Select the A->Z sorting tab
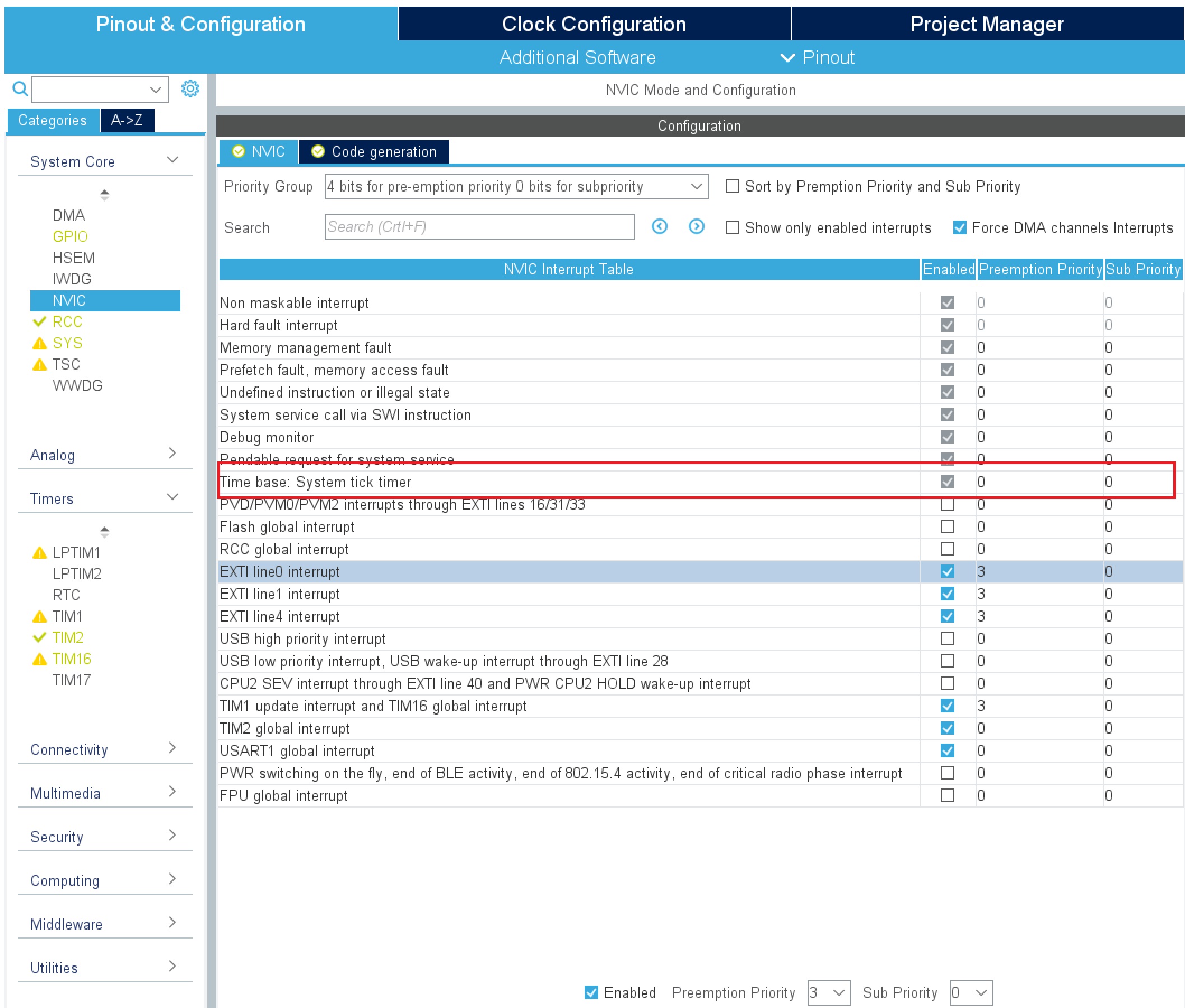 127,120
